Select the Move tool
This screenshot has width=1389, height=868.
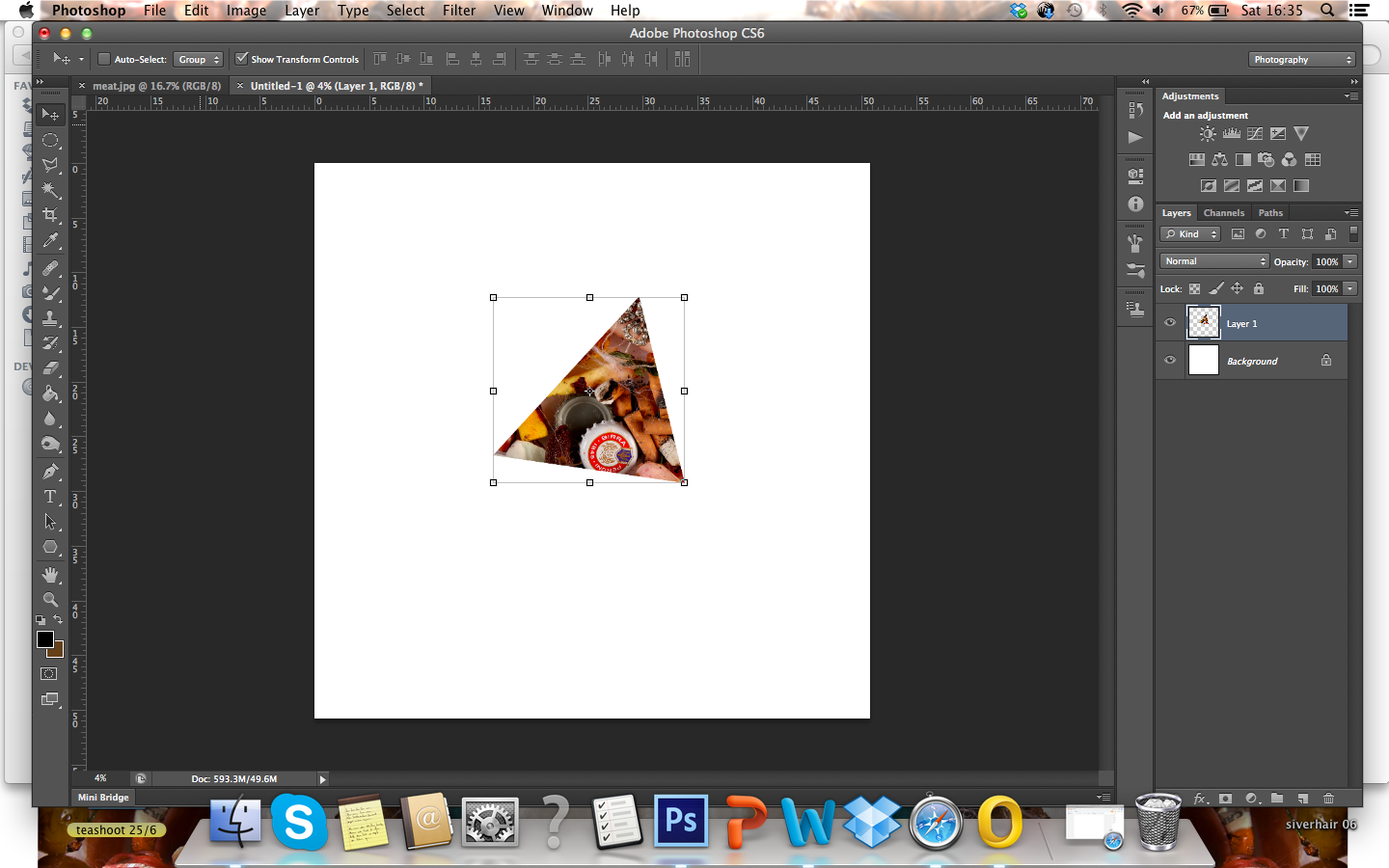click(x=50, y=114)
